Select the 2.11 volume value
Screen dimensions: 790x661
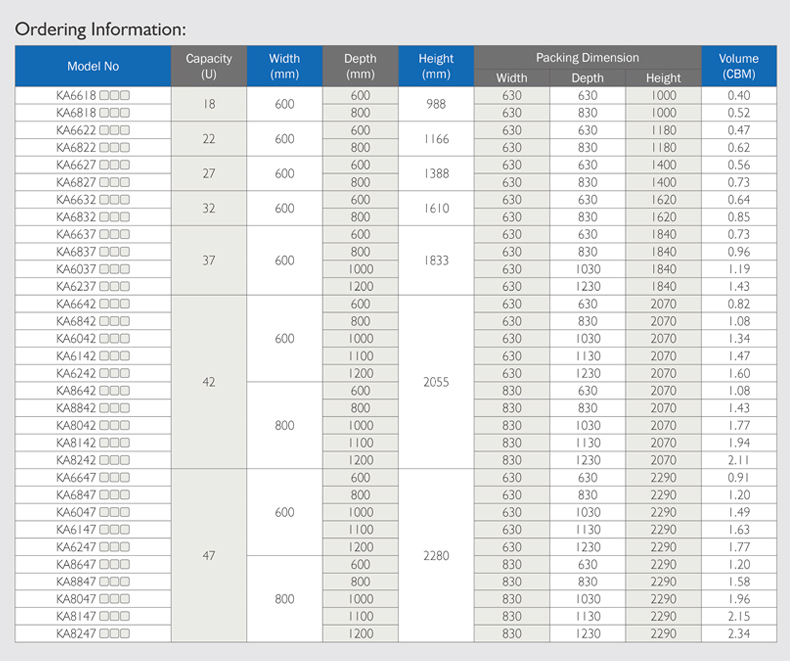click(738, 460)
